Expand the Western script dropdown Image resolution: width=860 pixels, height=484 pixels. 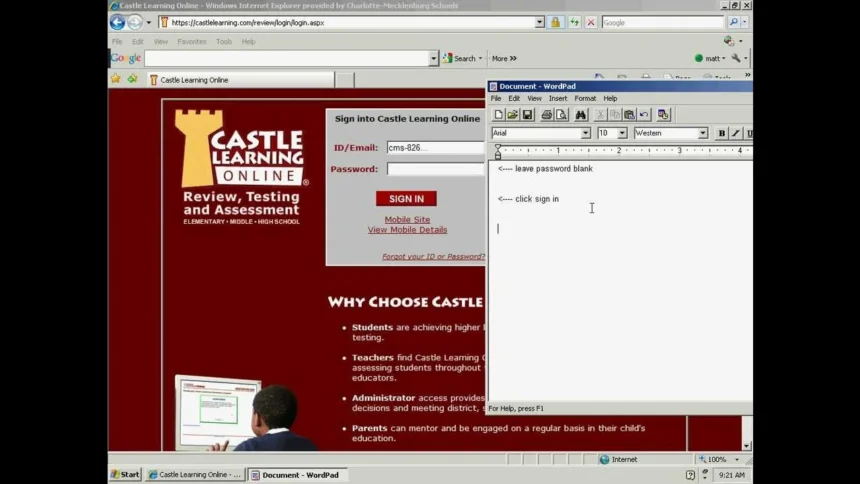click(x=702, y=133)
